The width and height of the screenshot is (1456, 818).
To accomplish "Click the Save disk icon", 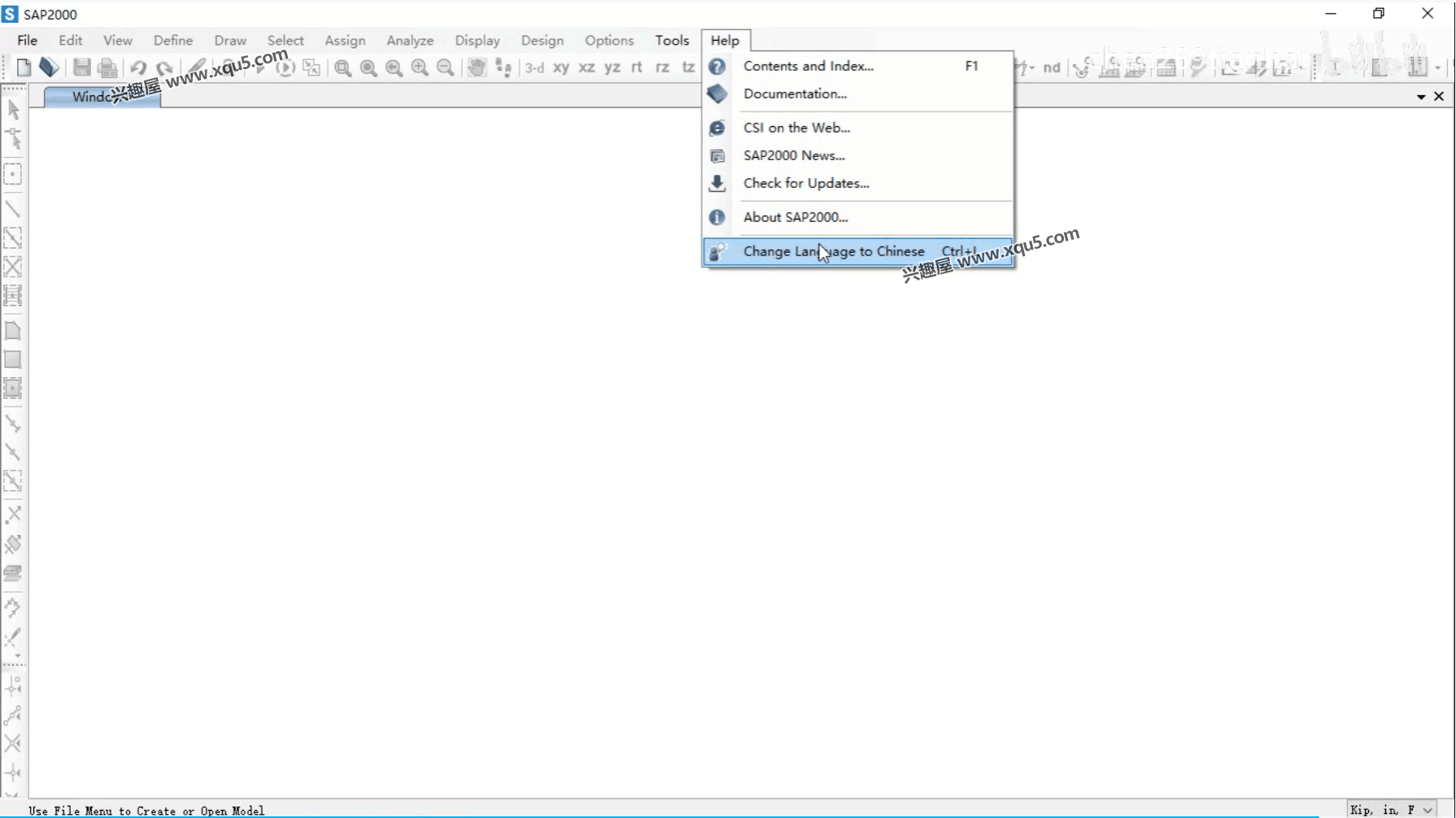I will pyautogui.click(x=81, y=67).
